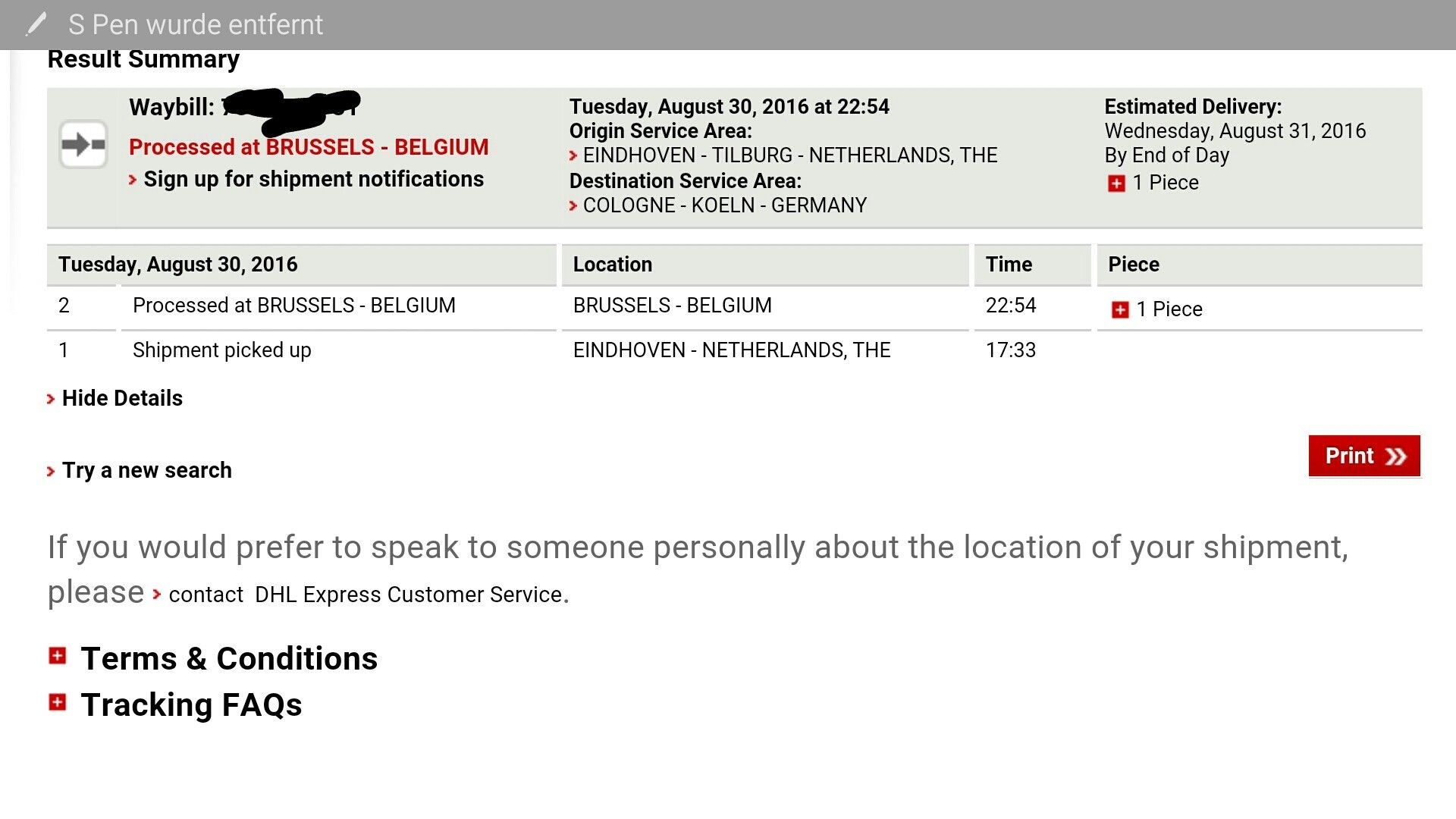This screenshot has height=819, width=1456.
Task: Expand the 1 Piece plus icon in table
Action: (1120, 309)
